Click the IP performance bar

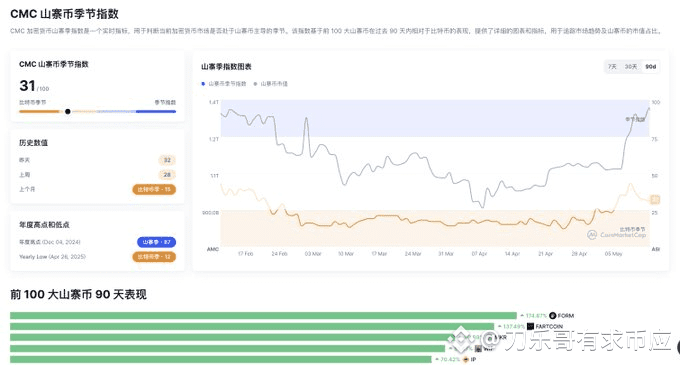click(221, 359)
